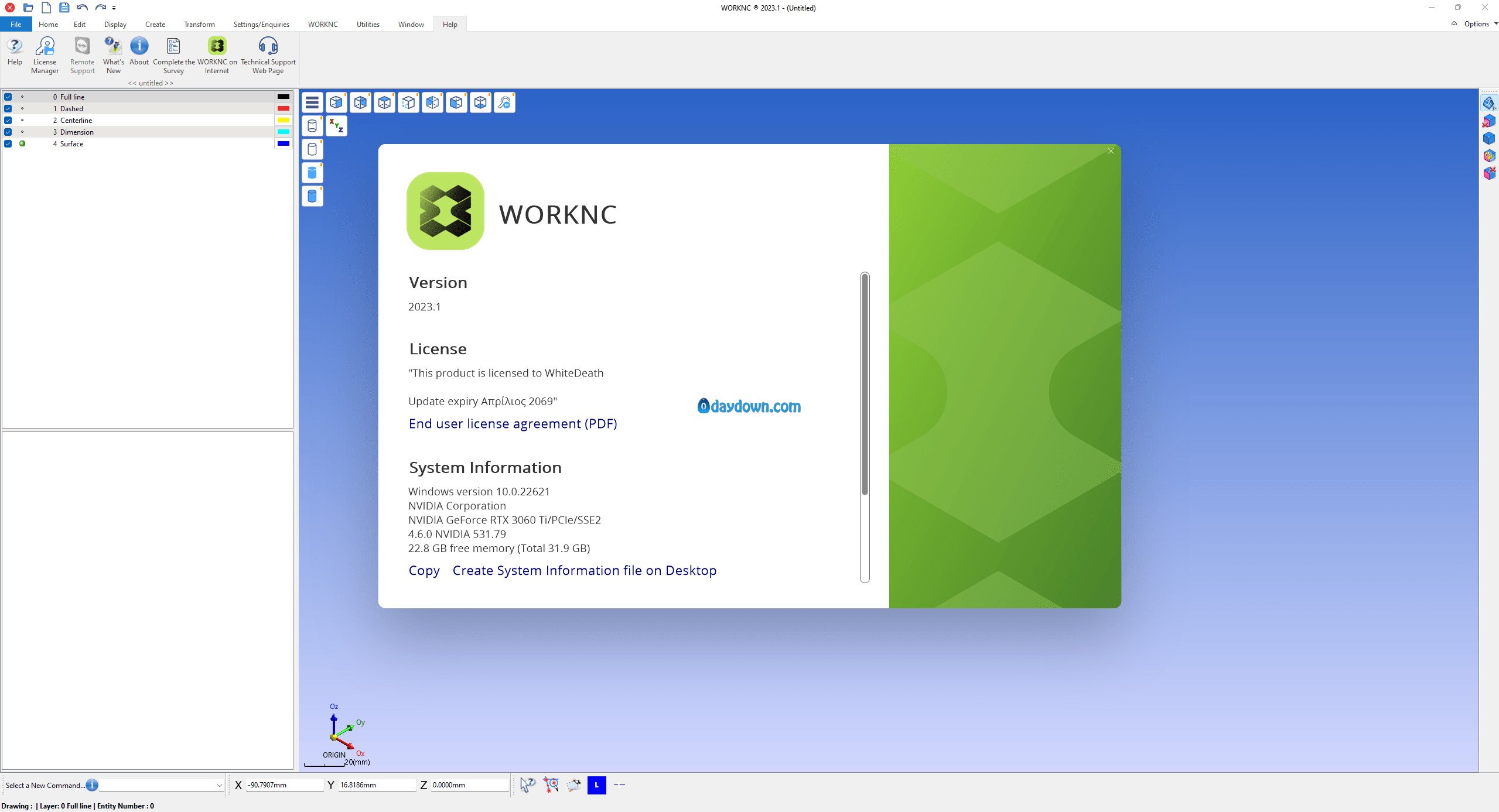Click the red color swatch for Dashed

point(284,108)
